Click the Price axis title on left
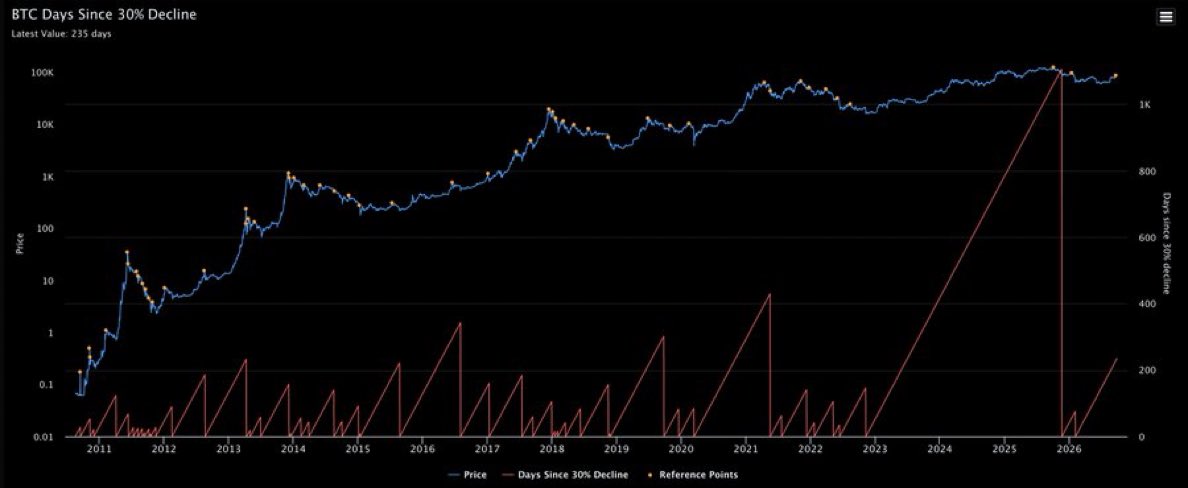Viewport: 1188px width, 488px height. 20,243
